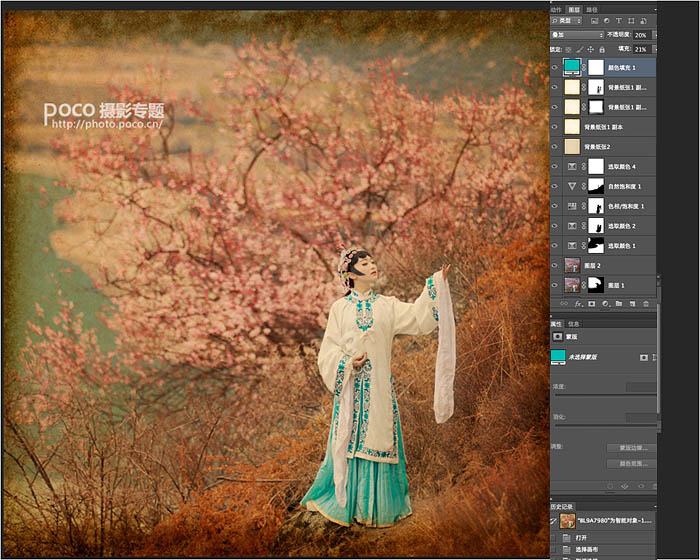This screenshot has height=560, width=700.
Task: Click the smart object filter icon
Action: tap(643, 21)
